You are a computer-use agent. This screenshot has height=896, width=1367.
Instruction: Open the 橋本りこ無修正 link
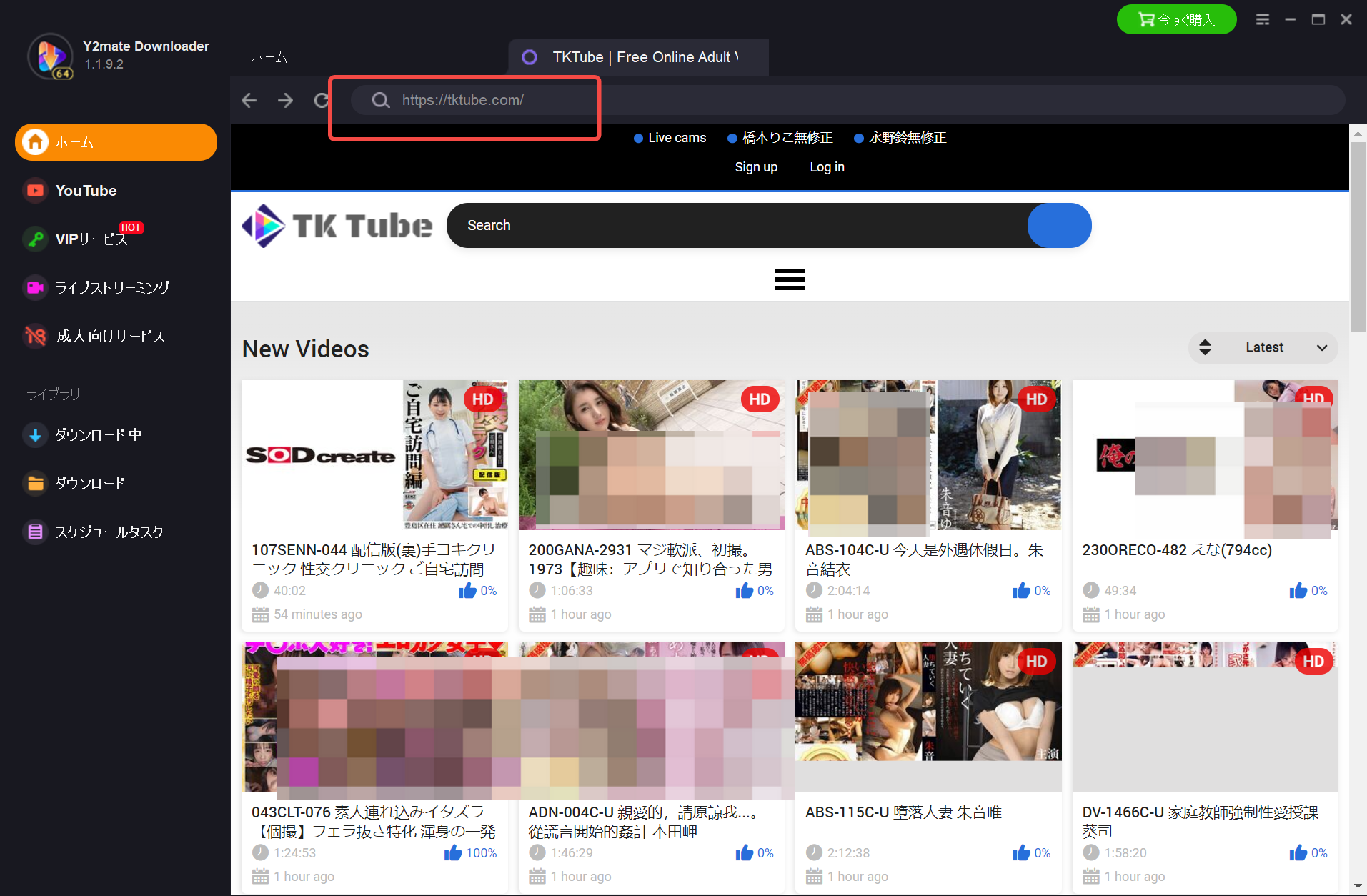(x=787, y=138)
